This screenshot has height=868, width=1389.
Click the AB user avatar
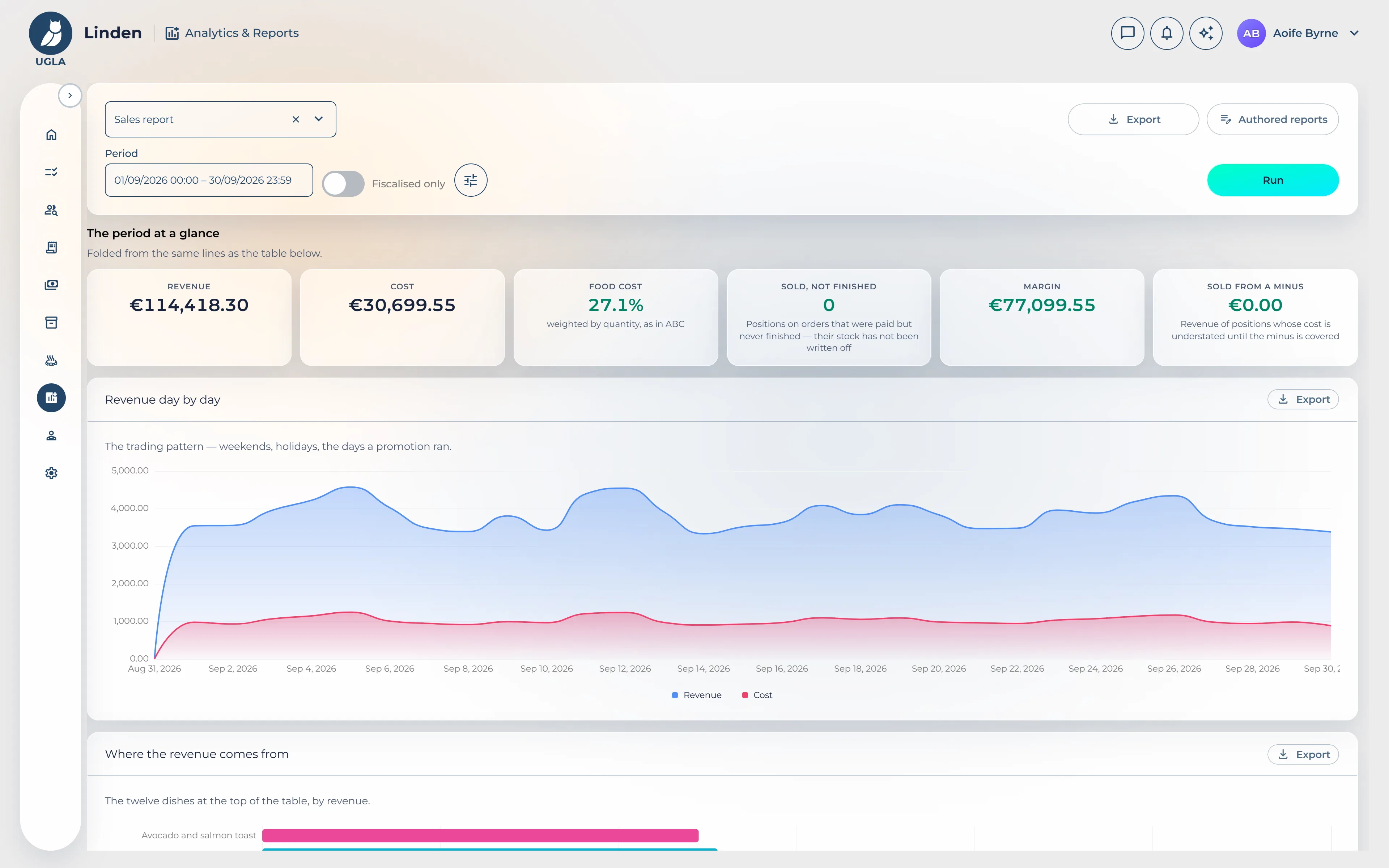pos(1251,33)
